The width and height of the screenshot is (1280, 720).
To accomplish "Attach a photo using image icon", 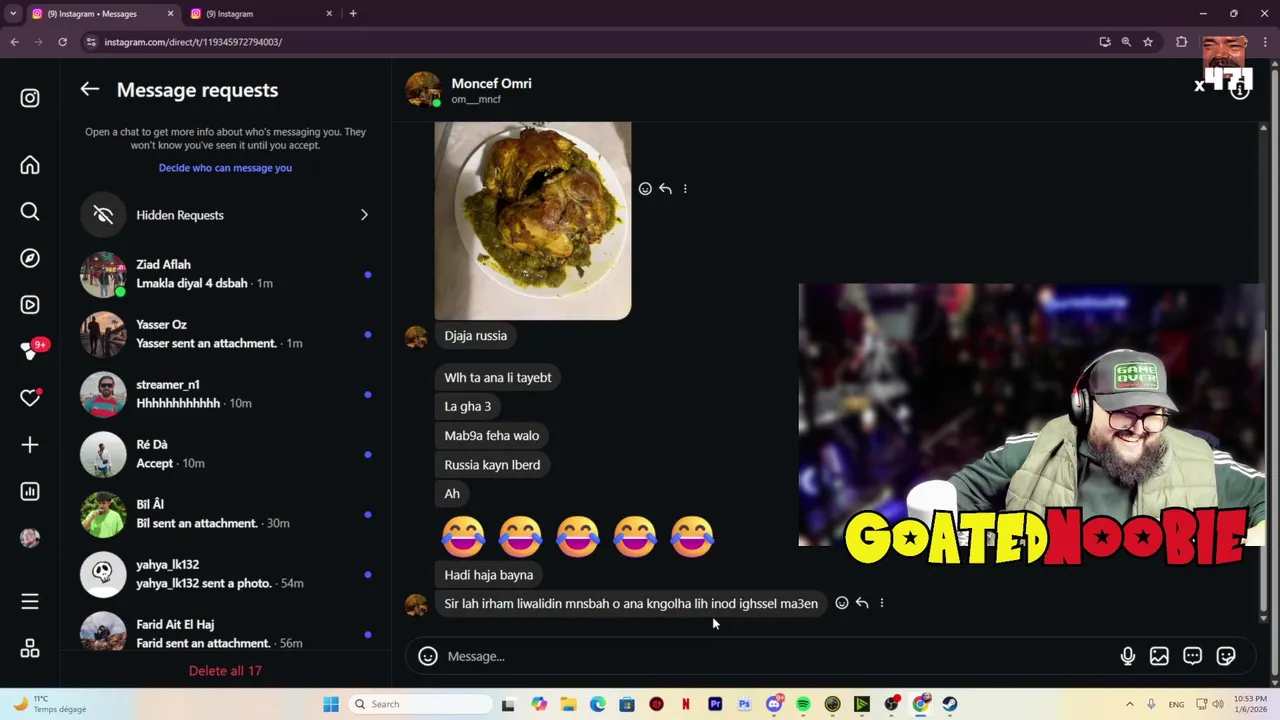I will [x=1159, y=656].
